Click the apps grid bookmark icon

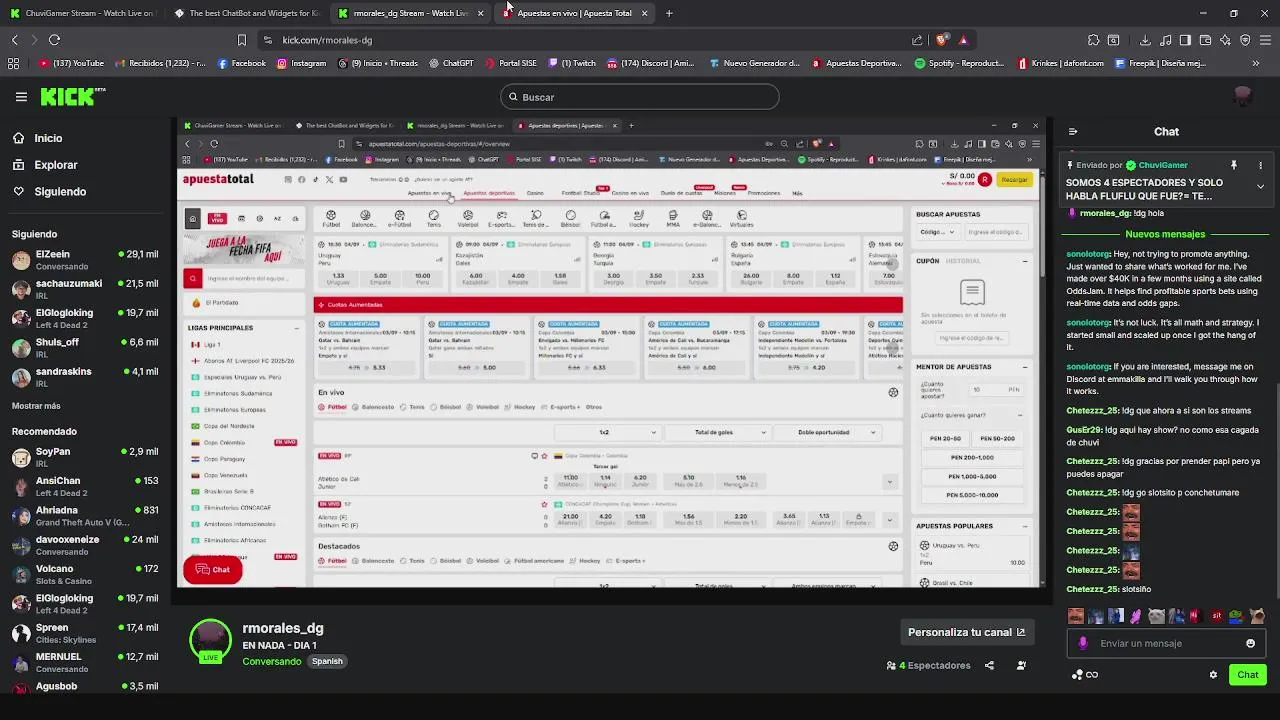(x=14, y=63)
